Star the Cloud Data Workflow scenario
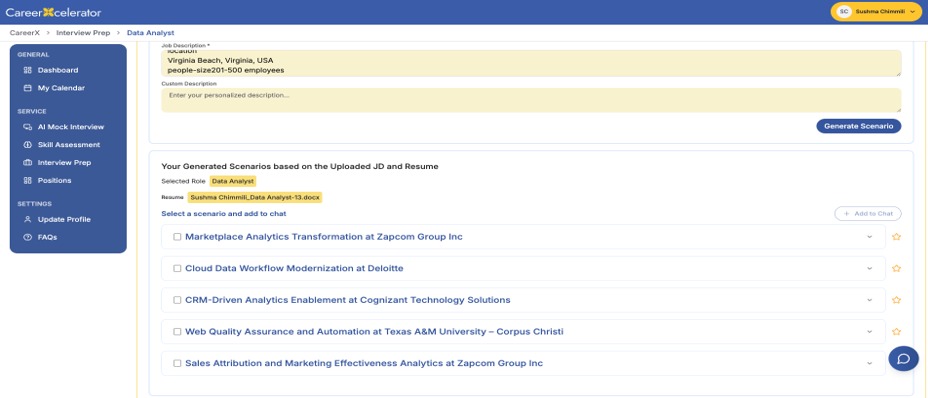Viewport: 928px width, 398px height. [896, 268]
